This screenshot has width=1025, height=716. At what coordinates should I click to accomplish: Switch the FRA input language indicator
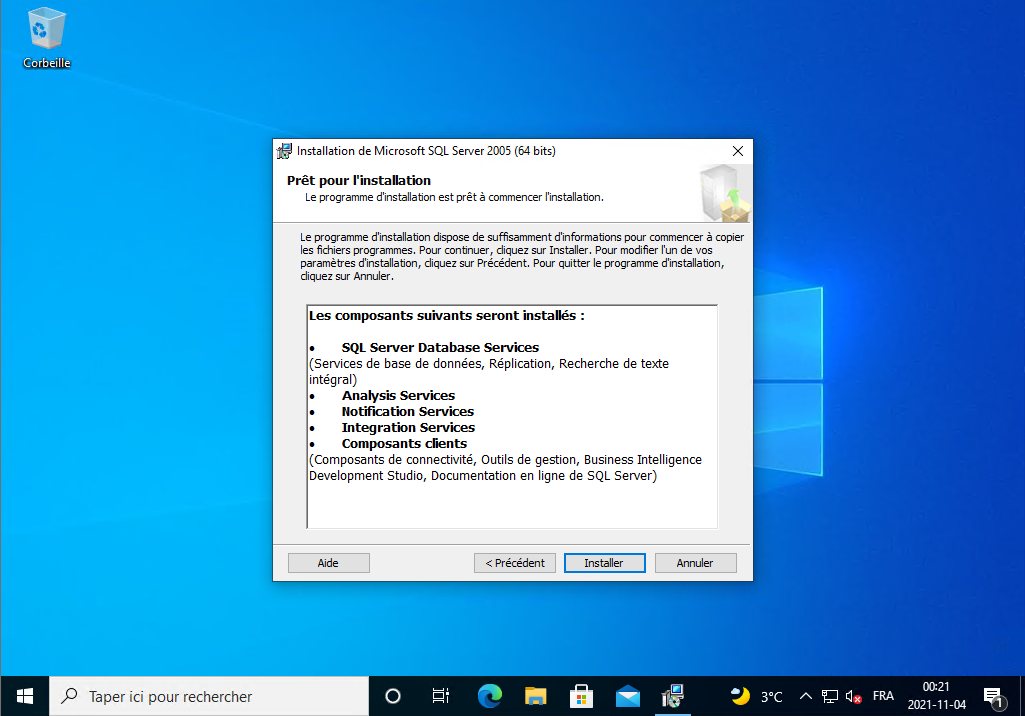pos(883,696)
